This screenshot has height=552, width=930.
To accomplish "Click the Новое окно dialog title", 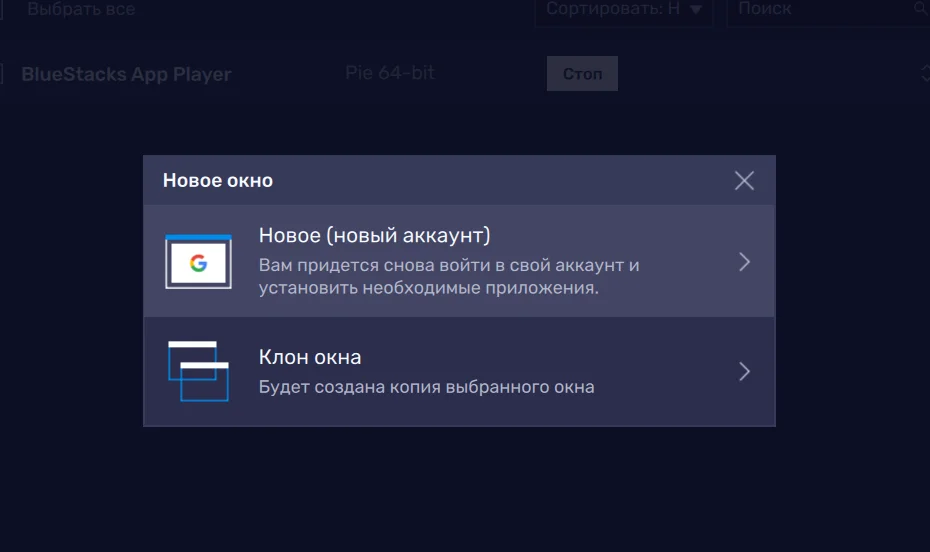I will click(x=218, y=181).
